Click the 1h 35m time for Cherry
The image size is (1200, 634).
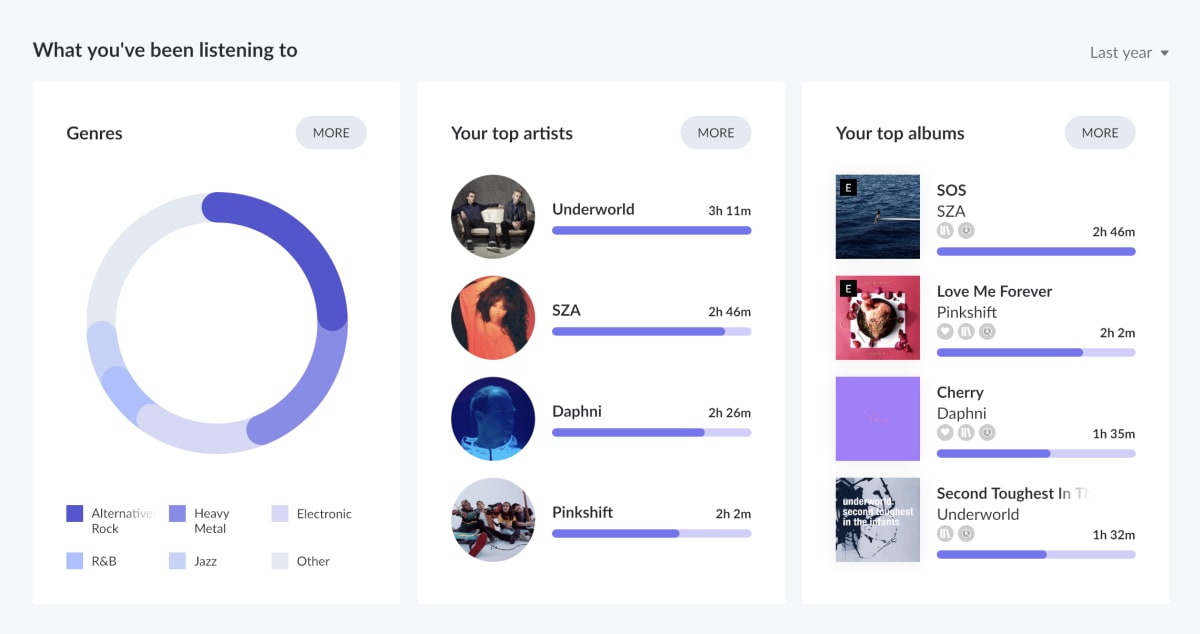[x=1114, y=434]
